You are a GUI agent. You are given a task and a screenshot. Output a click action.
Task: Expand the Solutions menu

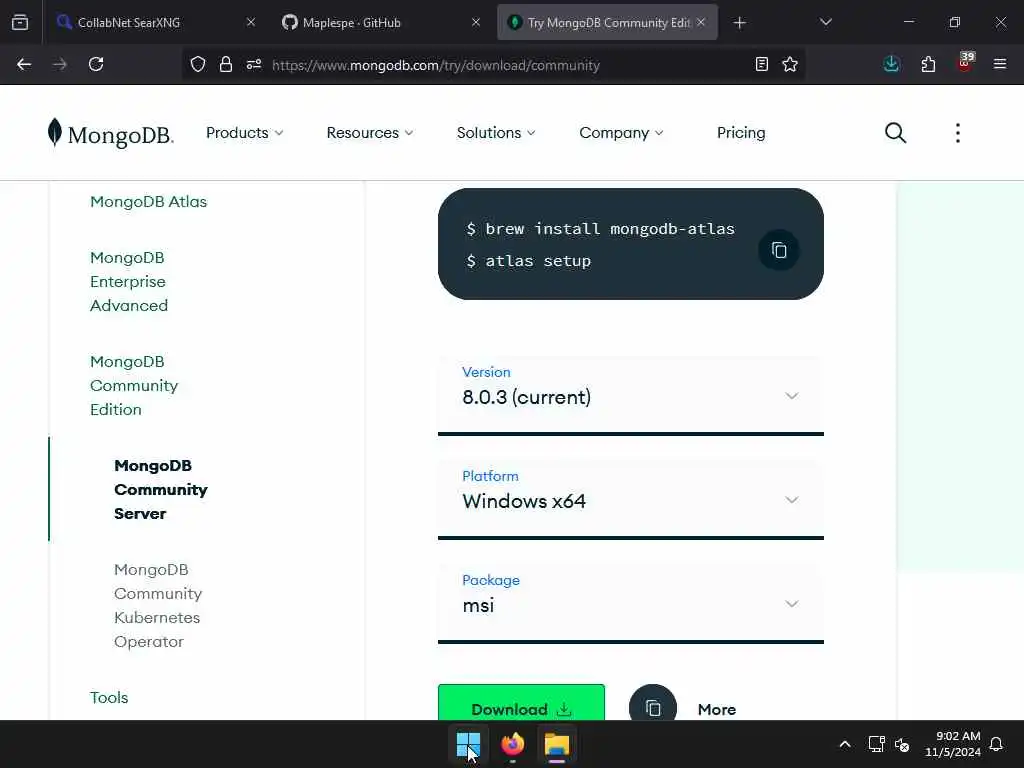496,133
